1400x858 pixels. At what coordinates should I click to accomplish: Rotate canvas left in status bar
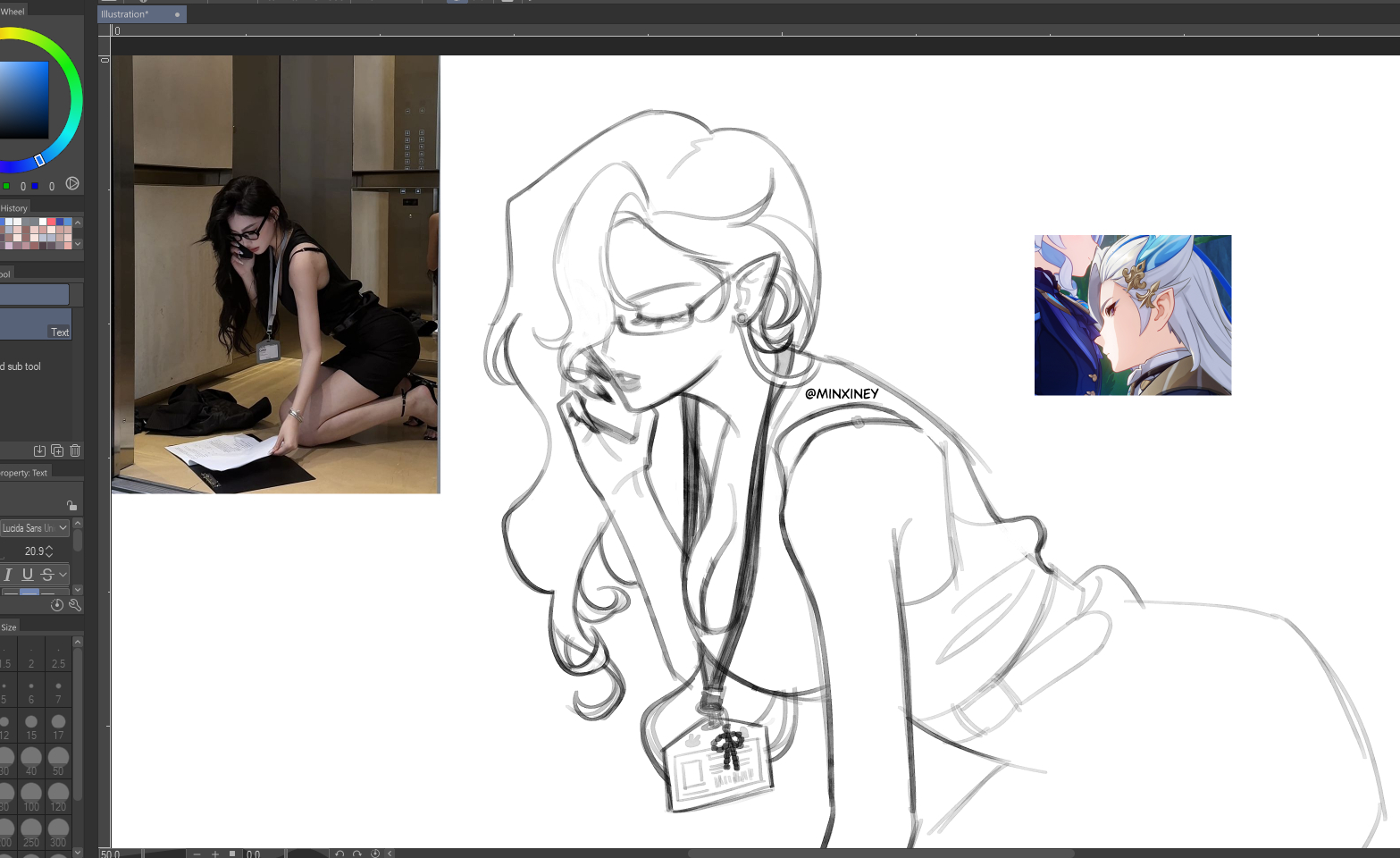point(340,854)
